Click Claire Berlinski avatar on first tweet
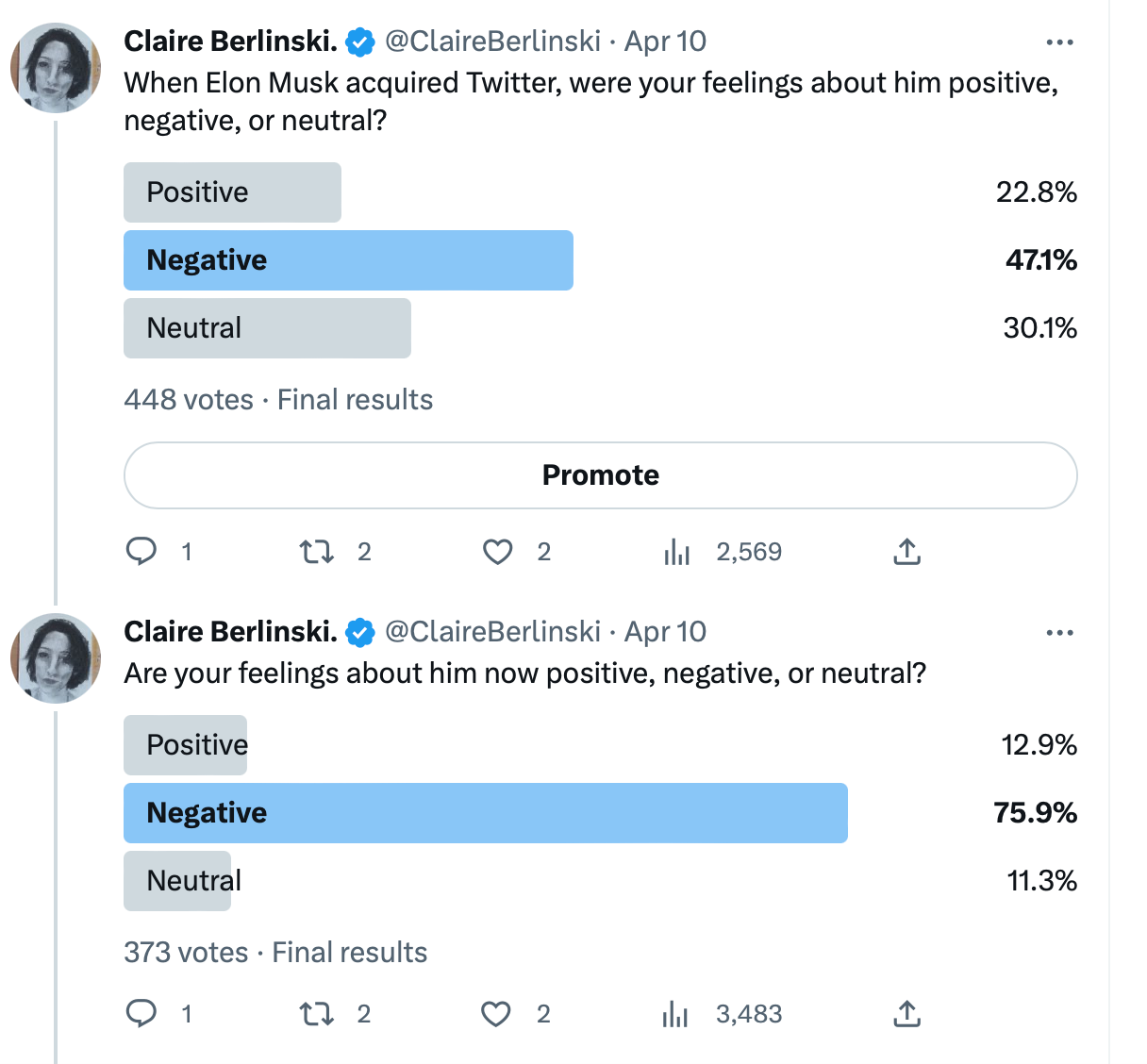This screenshot has width=1147, height=1064. tap(56, 68)
